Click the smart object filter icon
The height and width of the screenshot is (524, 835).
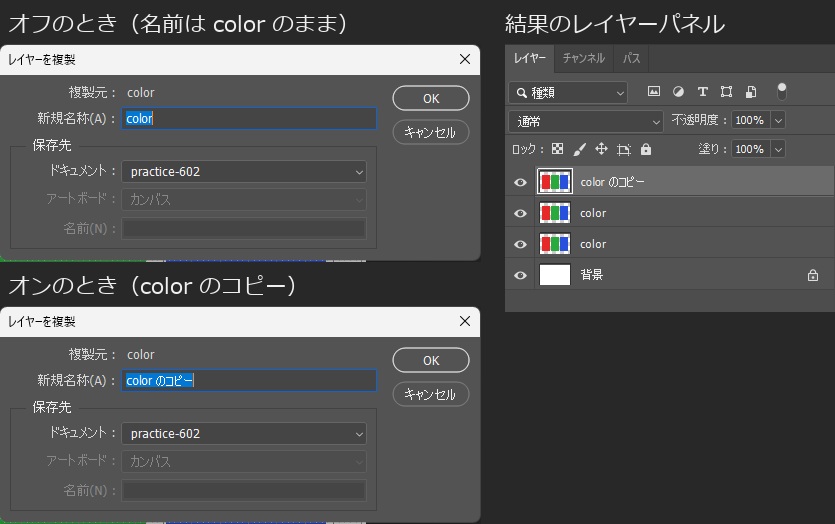pos(751,92)
